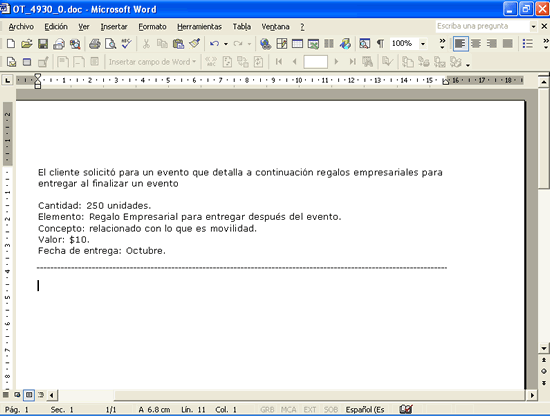Click the vertical scrollbar down arrow

coord(544,348)
